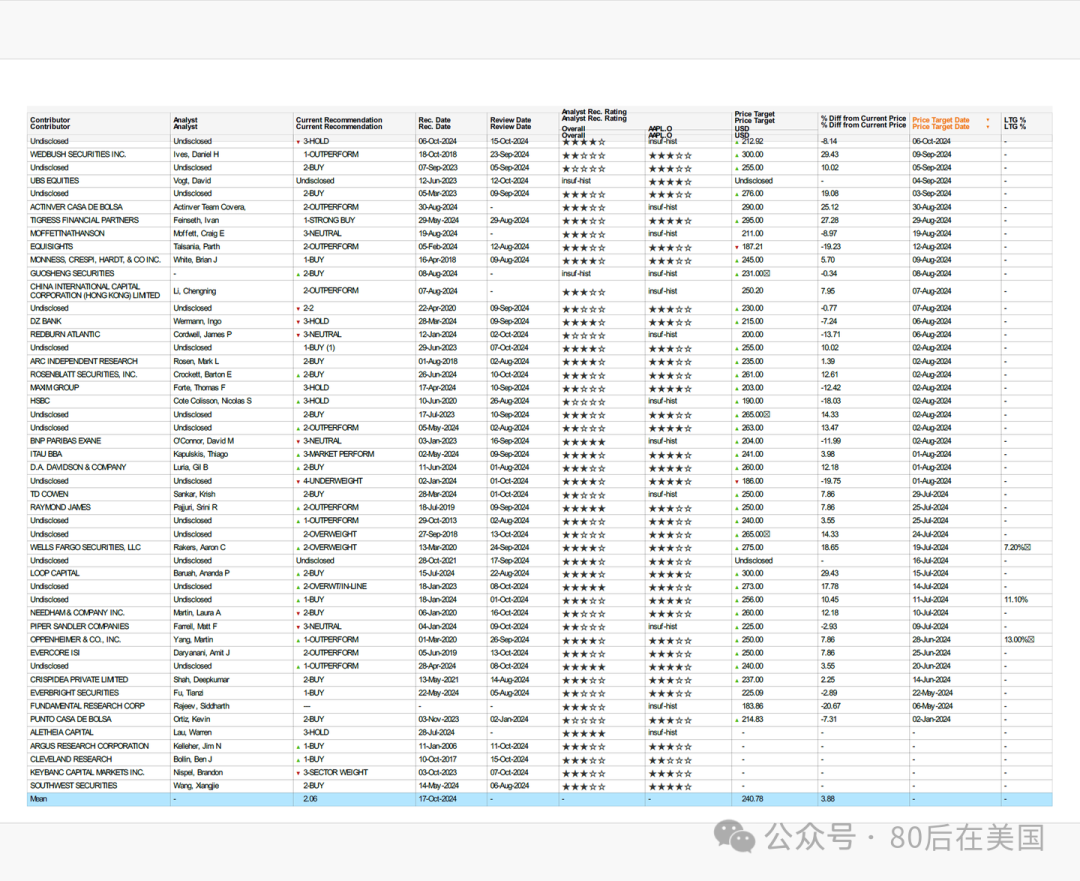This screenshot has height=881, width=1080.
Task: Click the red down arrow beside 187.21
Action: tap(736, 247)
